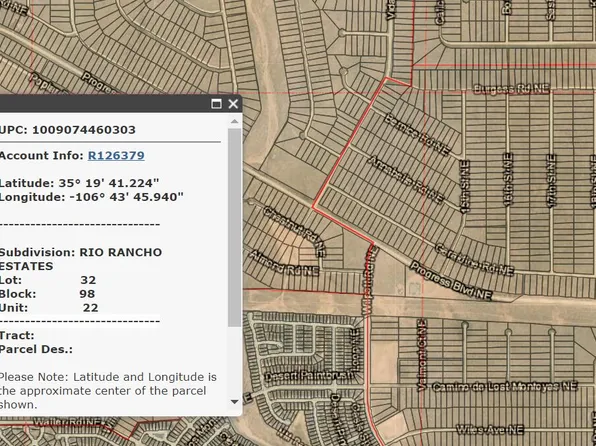
Task: Close the parcel info popup
Action: [x=233, y=103]
